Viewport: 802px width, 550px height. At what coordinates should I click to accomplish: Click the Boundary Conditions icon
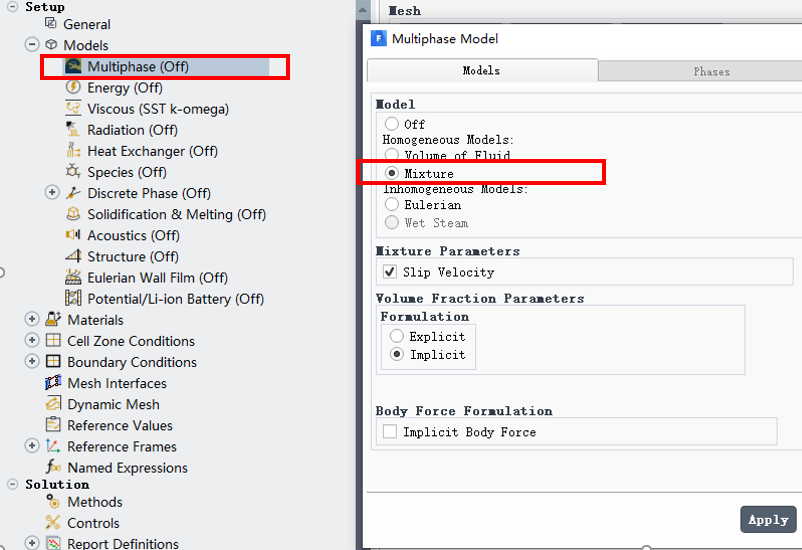coord(53,361)
